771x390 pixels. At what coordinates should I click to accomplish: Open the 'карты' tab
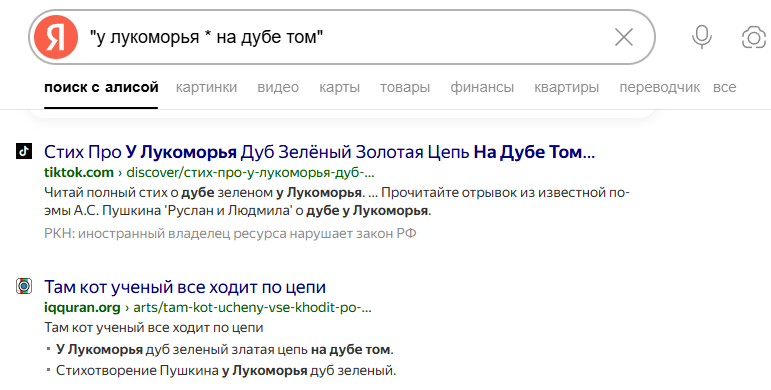[339, 88]
